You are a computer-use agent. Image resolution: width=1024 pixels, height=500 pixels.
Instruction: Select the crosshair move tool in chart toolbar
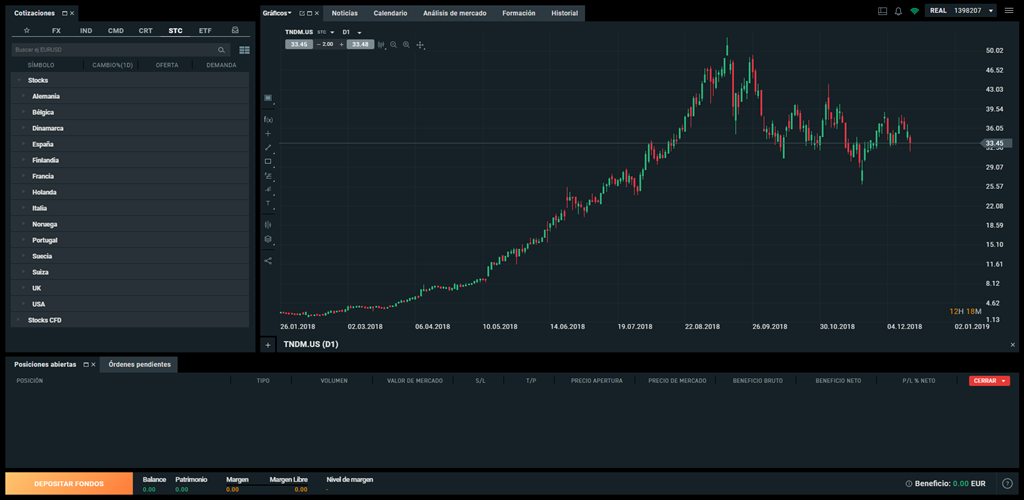click(420, 45)
